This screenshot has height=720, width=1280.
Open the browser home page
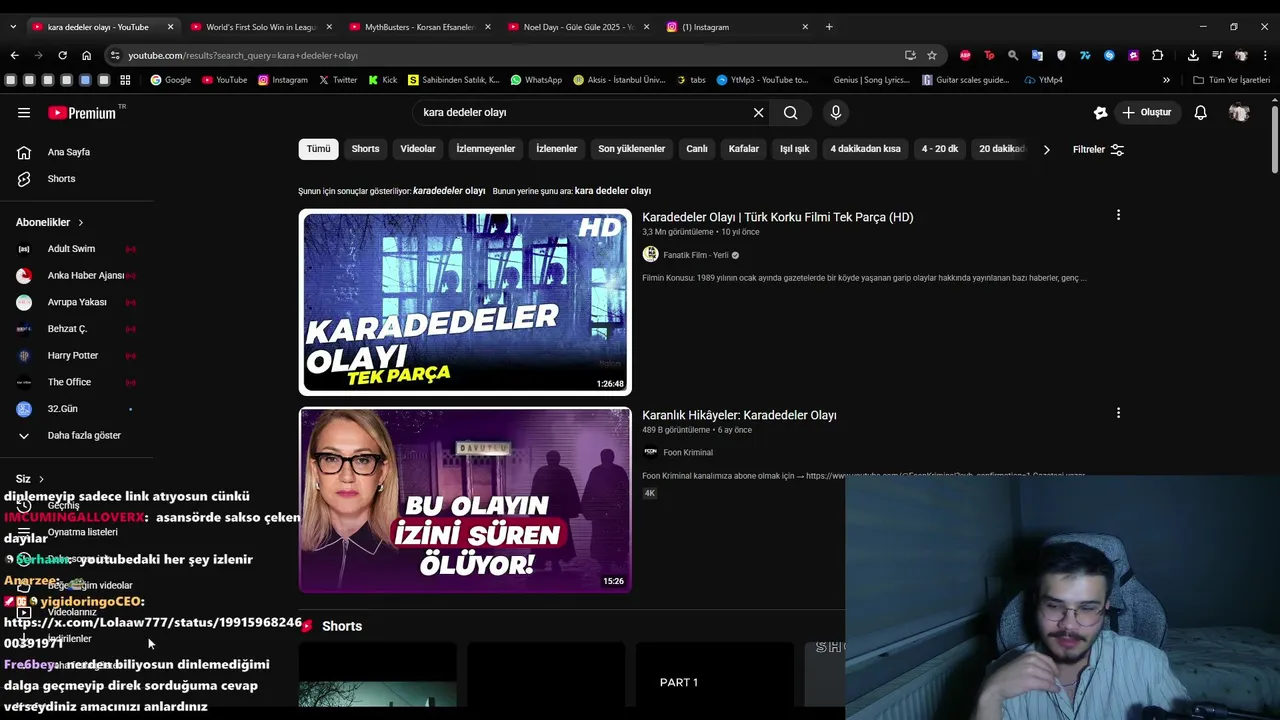pyautogui.click(x=86, y=55)
